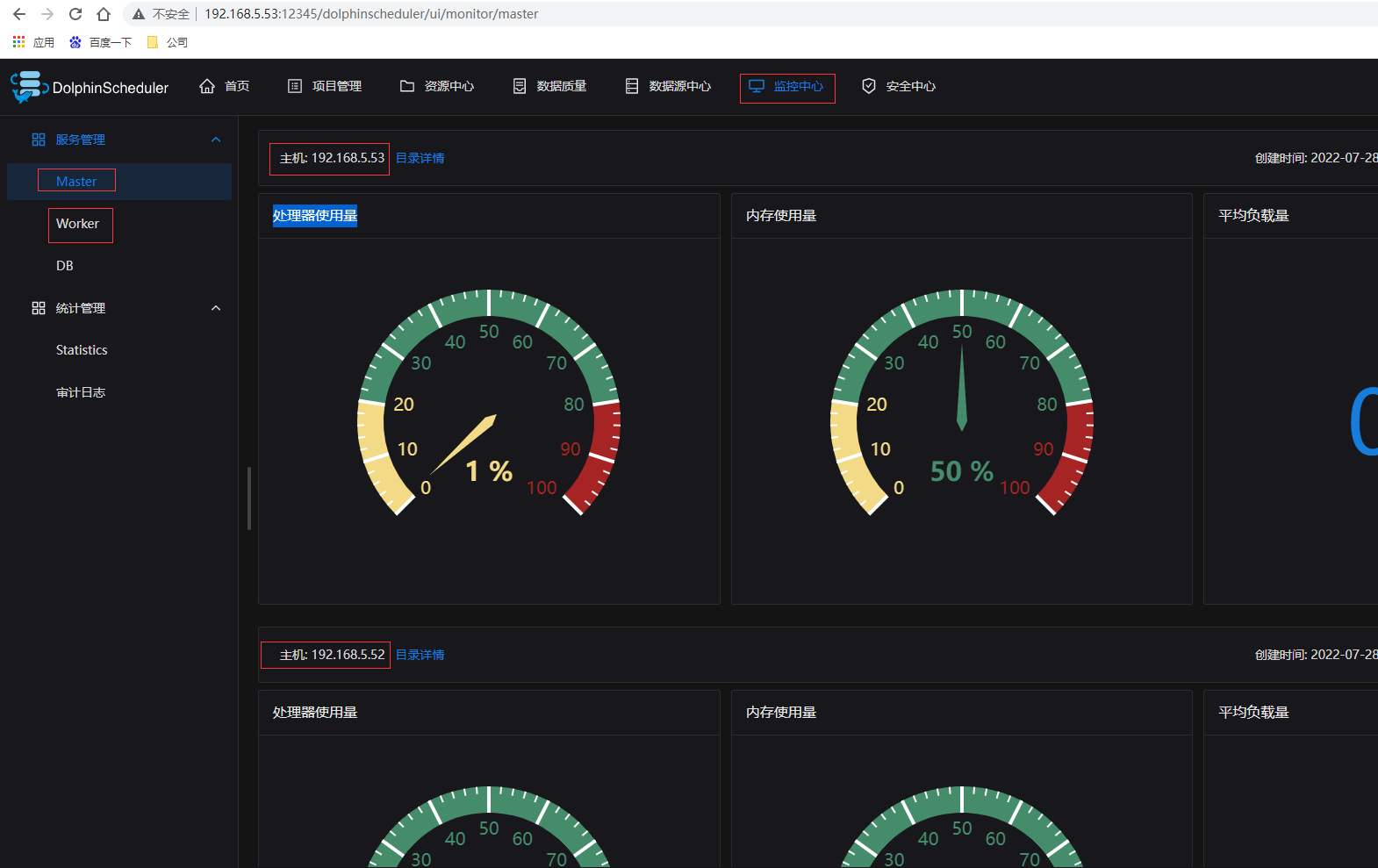Click the browser address bar URL
This screenshot has height=868, width=1378.
[x=371, y=14]
